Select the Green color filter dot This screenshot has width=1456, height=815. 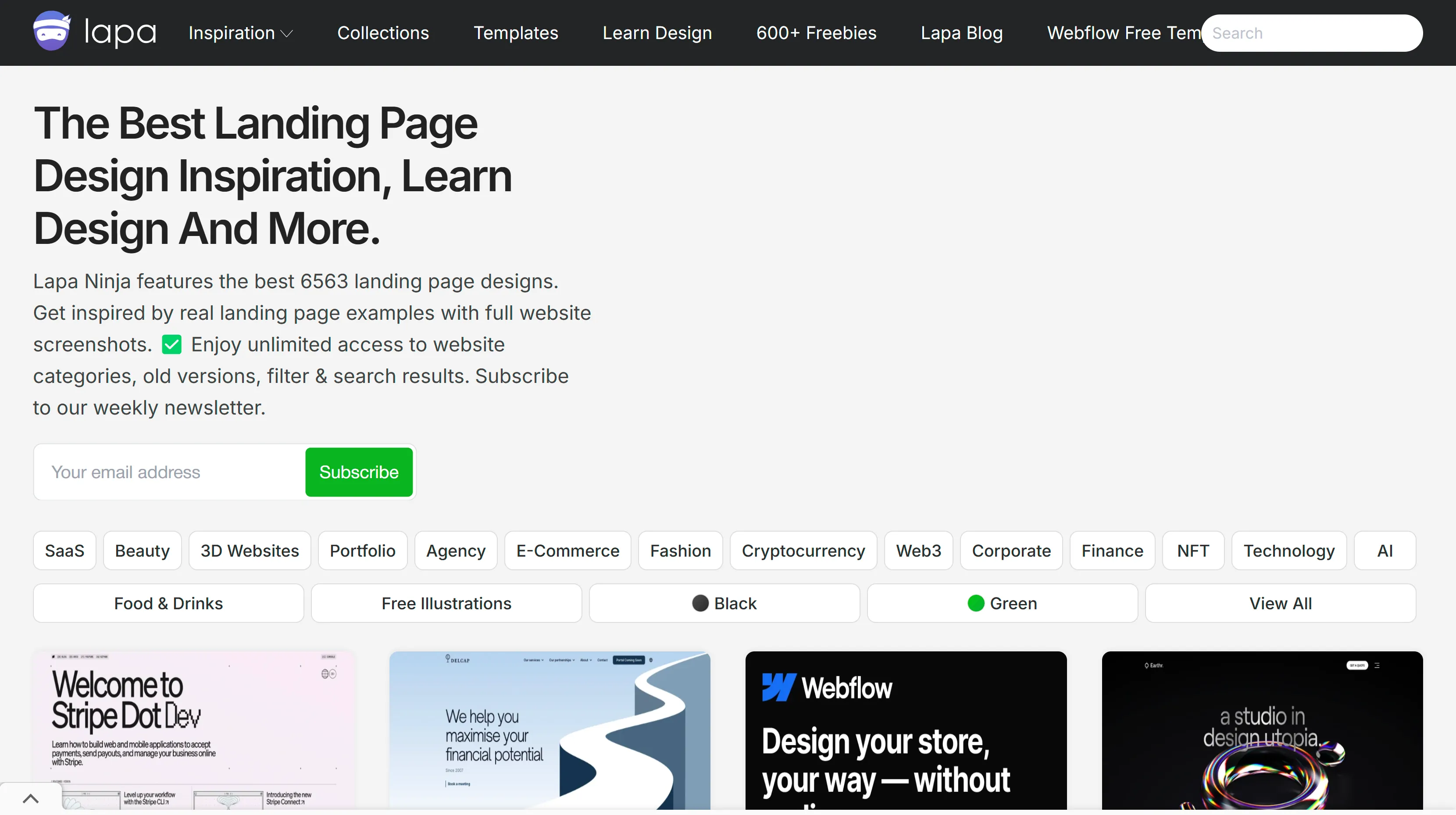(976, 603)
